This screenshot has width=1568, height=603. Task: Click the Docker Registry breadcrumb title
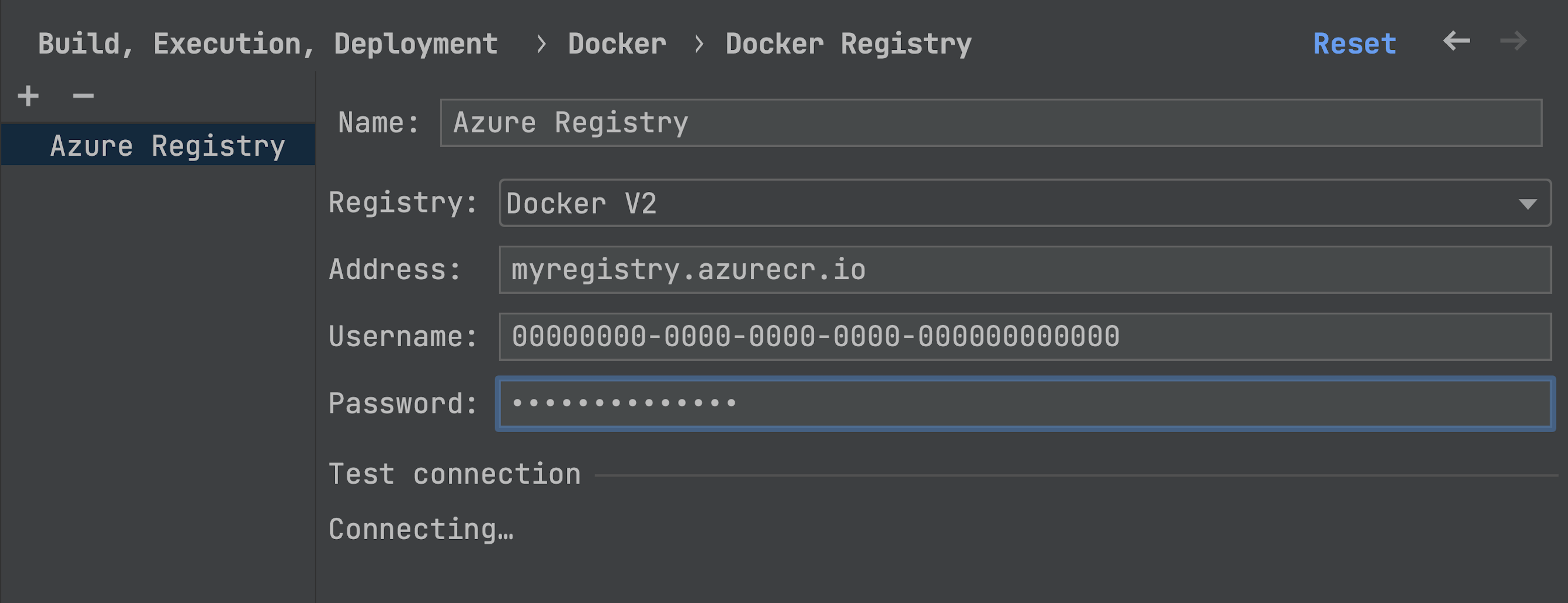(848, 44)
